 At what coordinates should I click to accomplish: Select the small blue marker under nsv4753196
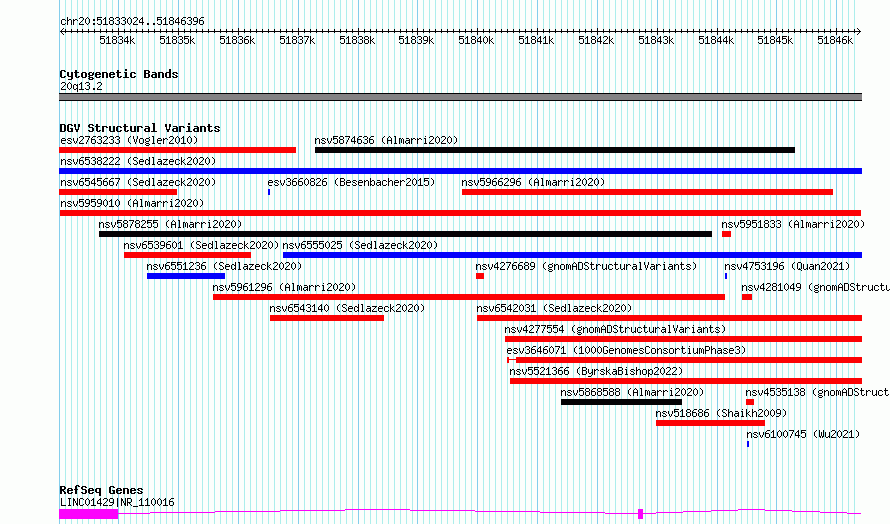click(x=726, y=276)
